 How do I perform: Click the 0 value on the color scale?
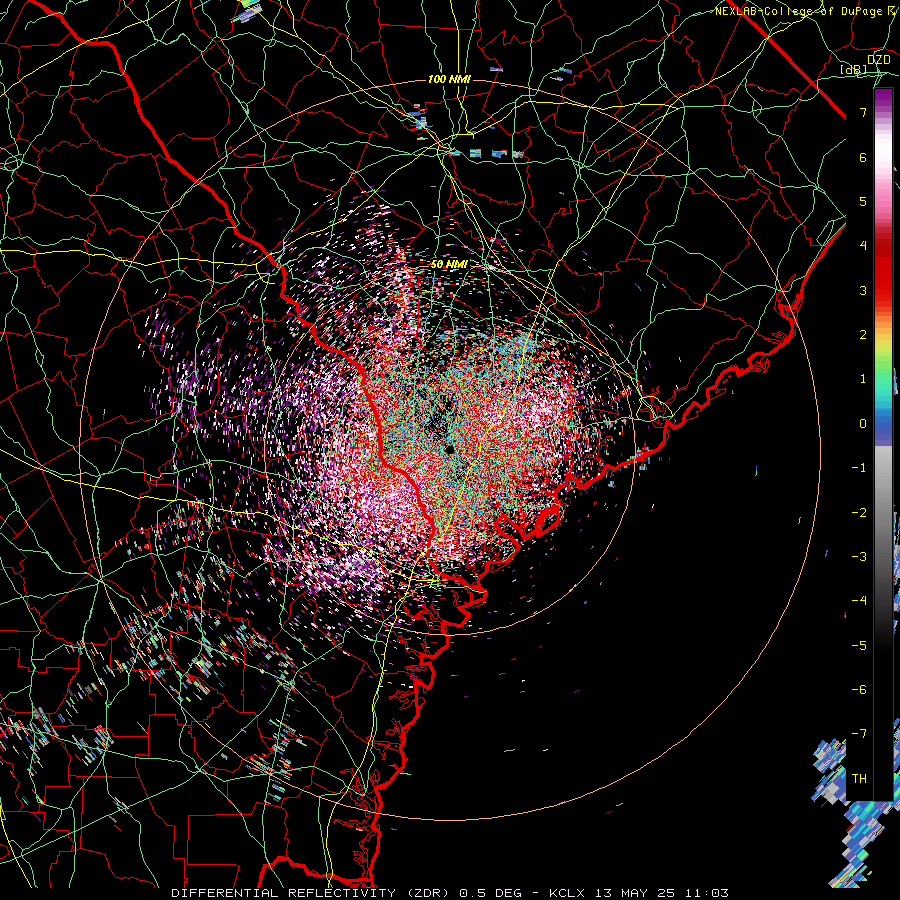(x=863, y=424)
